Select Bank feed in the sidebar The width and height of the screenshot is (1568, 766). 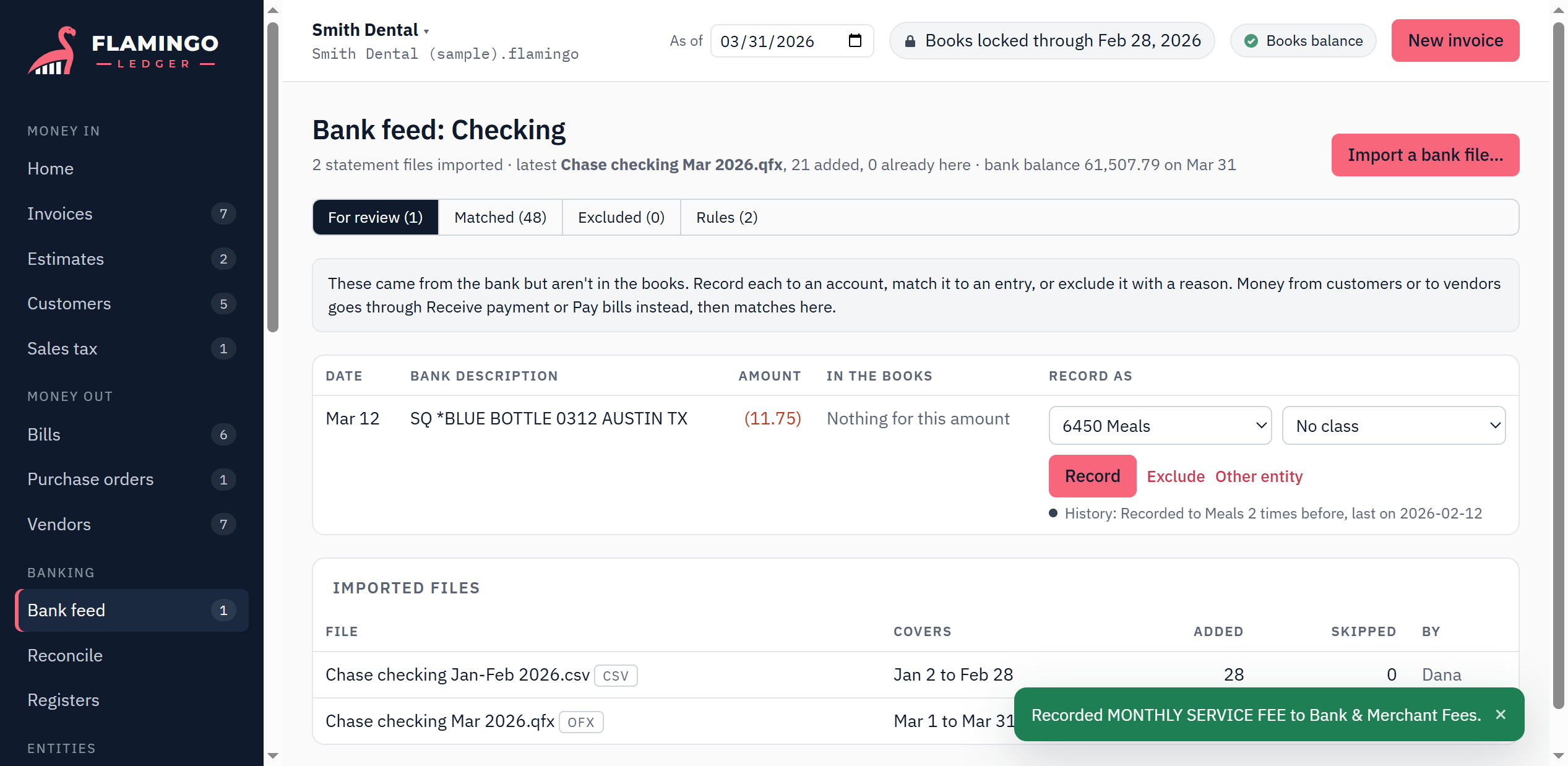[x=132, y=611]
